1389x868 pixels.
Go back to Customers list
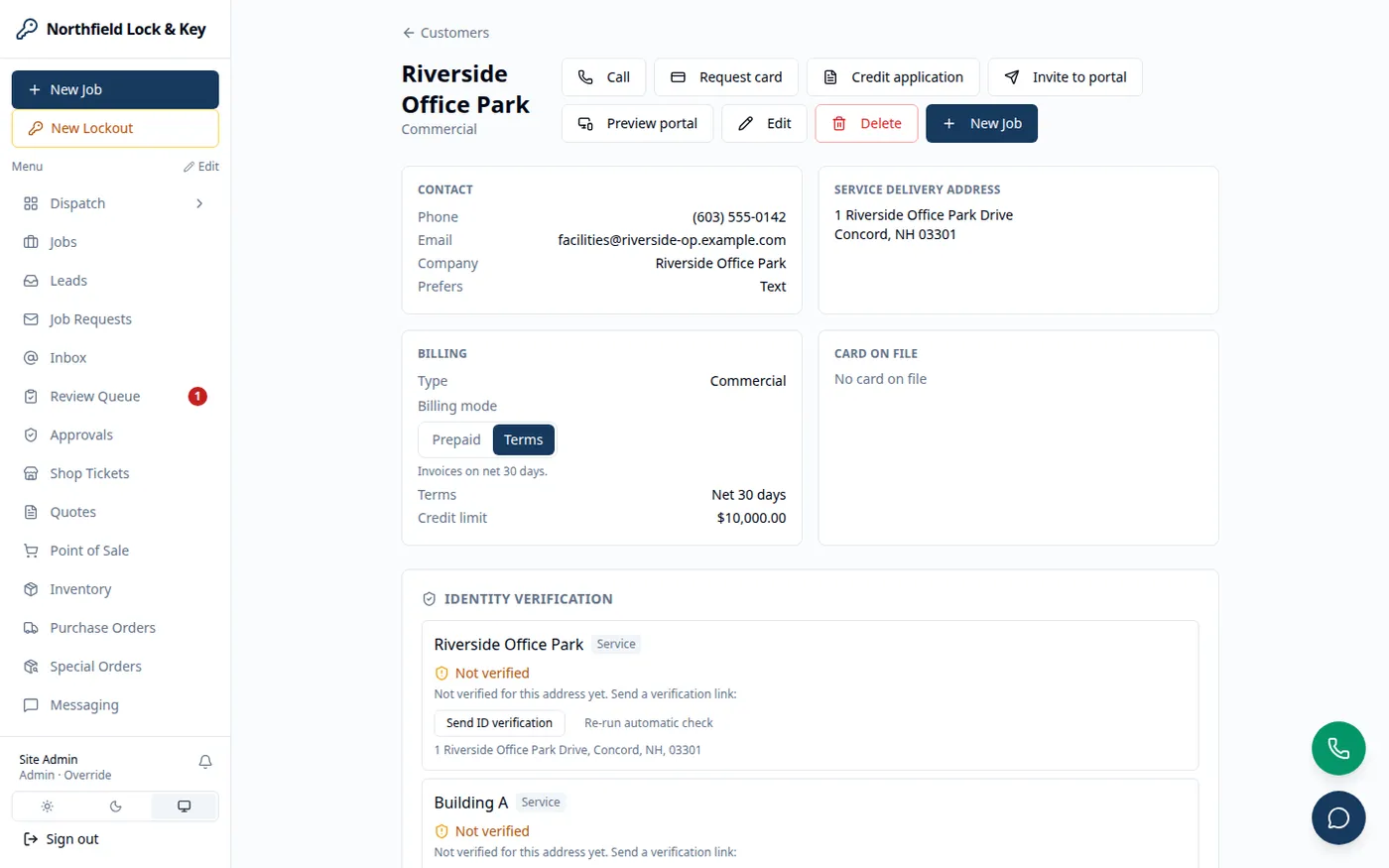tap(445, 33)
